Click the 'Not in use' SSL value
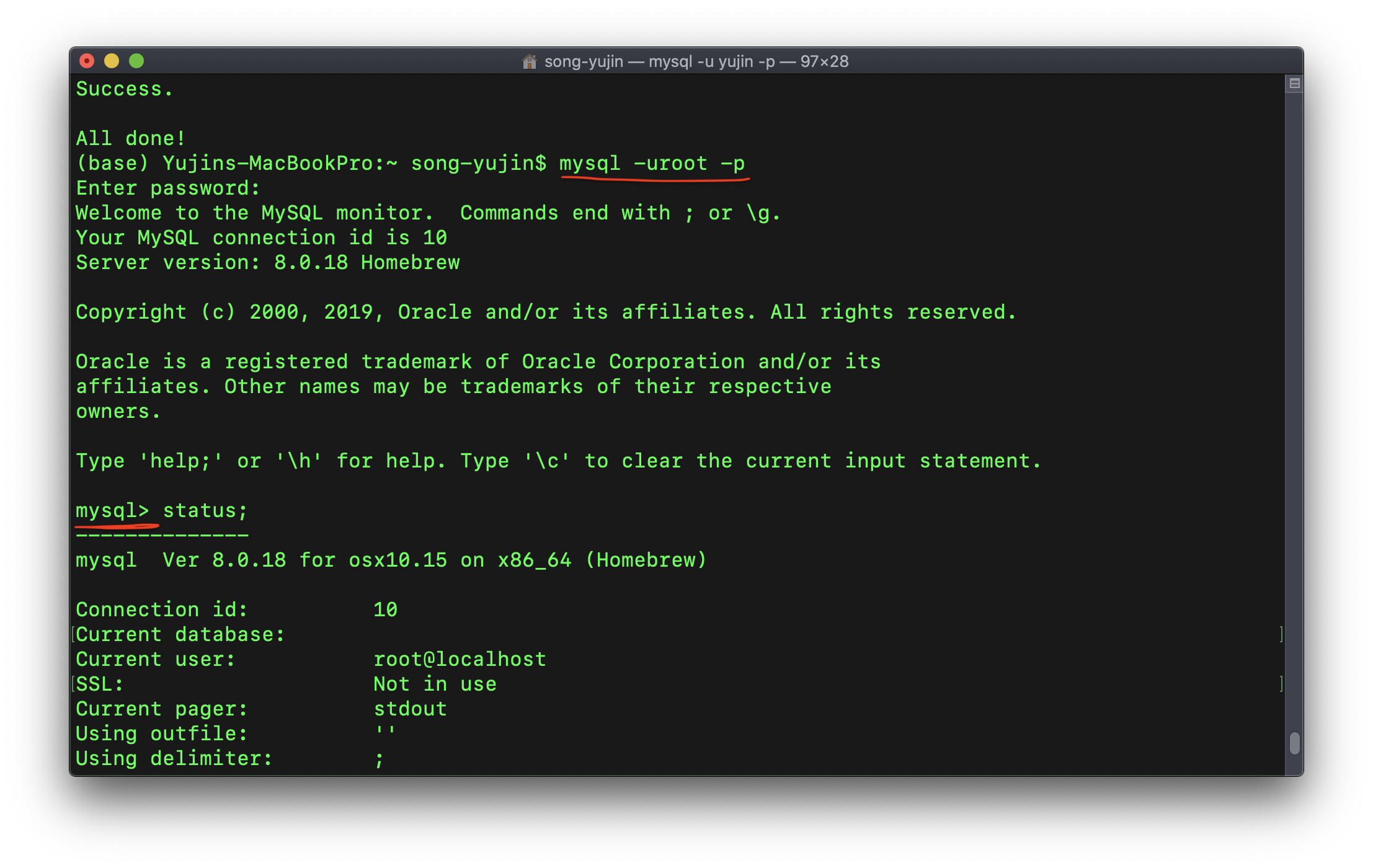This screenshot has height=868, width=1373. tap(434, 684)
